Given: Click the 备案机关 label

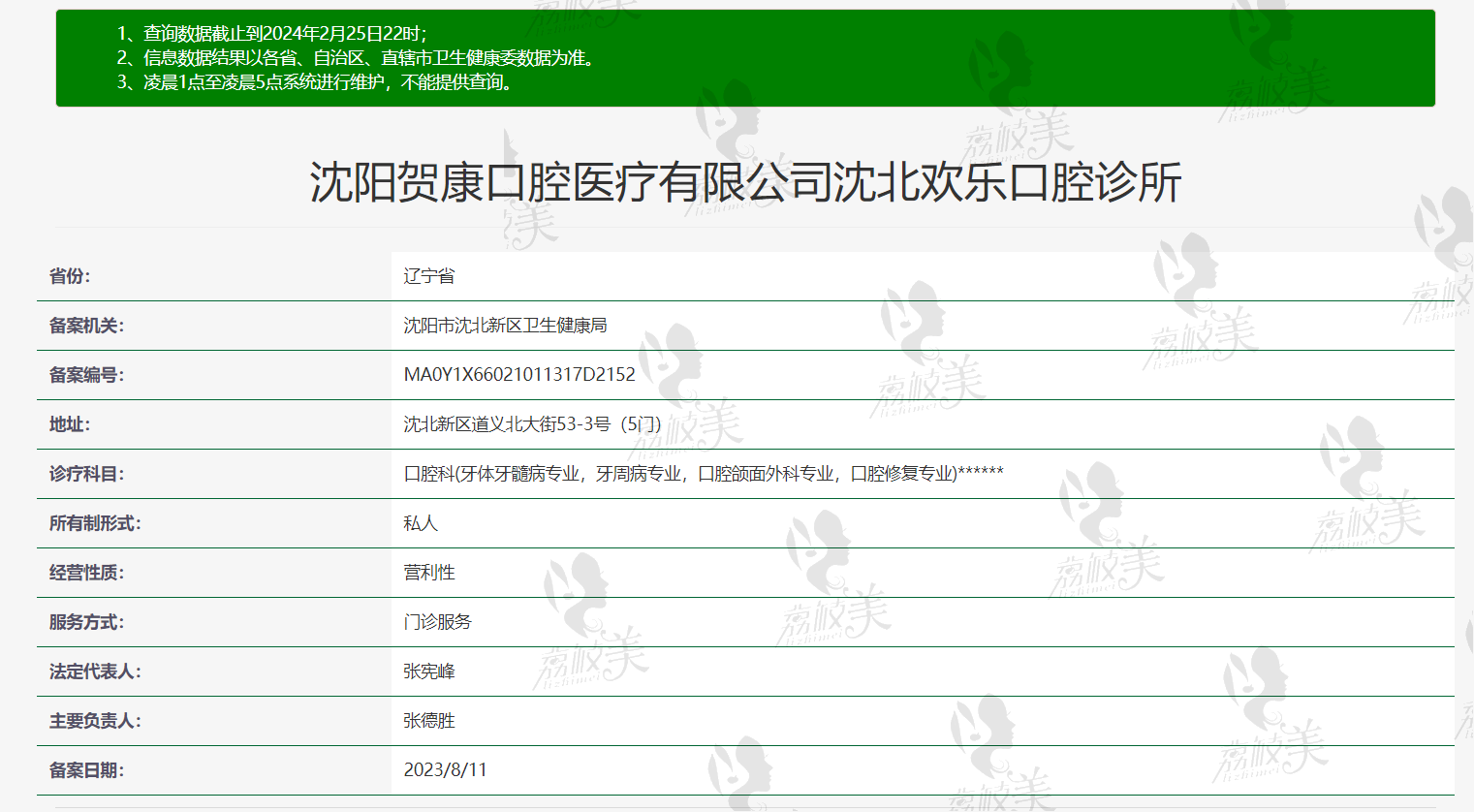Looking at the screenshot, I should click(x=87, y=326).
